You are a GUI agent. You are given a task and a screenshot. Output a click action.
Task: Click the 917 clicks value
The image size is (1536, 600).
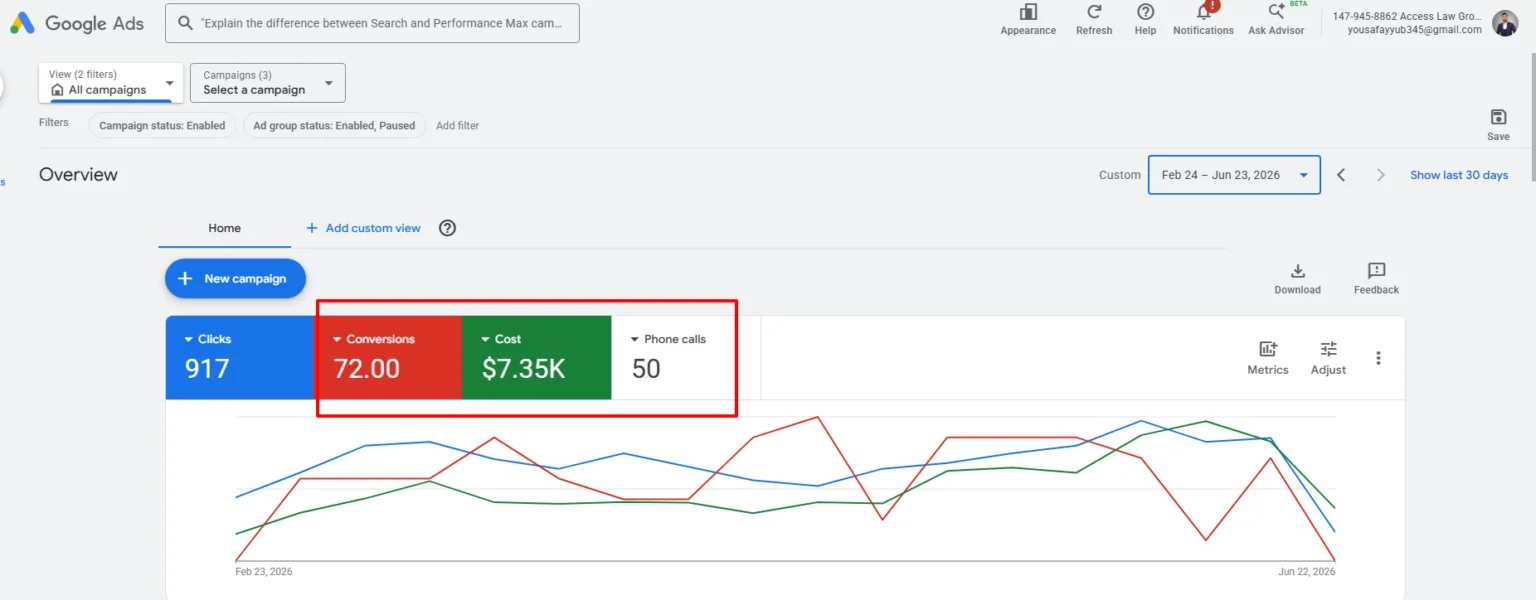pos(207,369)
